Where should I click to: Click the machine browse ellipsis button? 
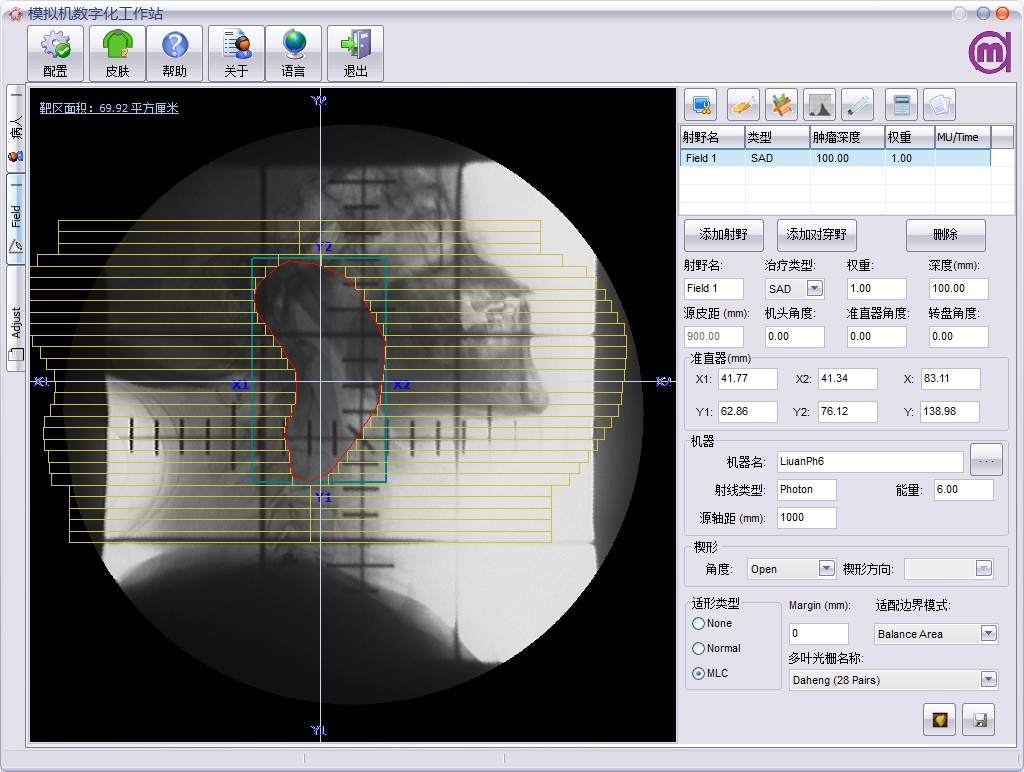[986, 460]
